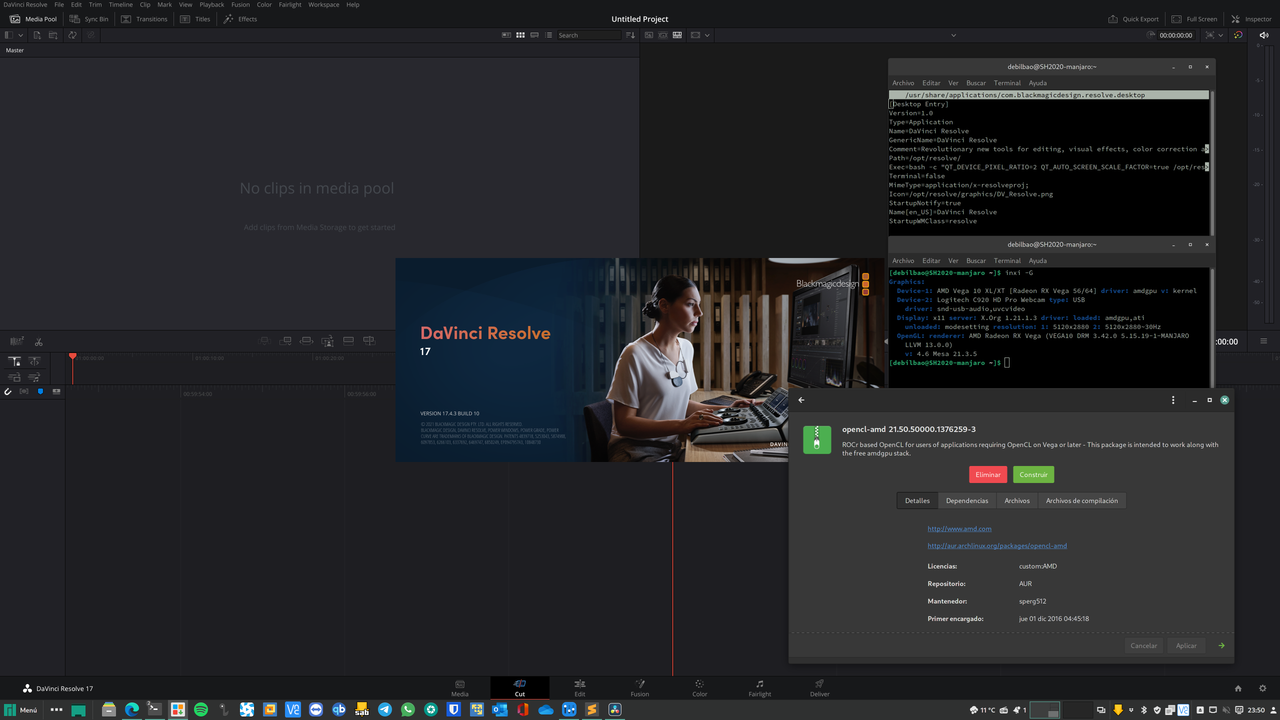Viewport: 1280px width, 720px height.
Task: Toggle timeline snapping magnet icon
Action: tap(8, 392)
